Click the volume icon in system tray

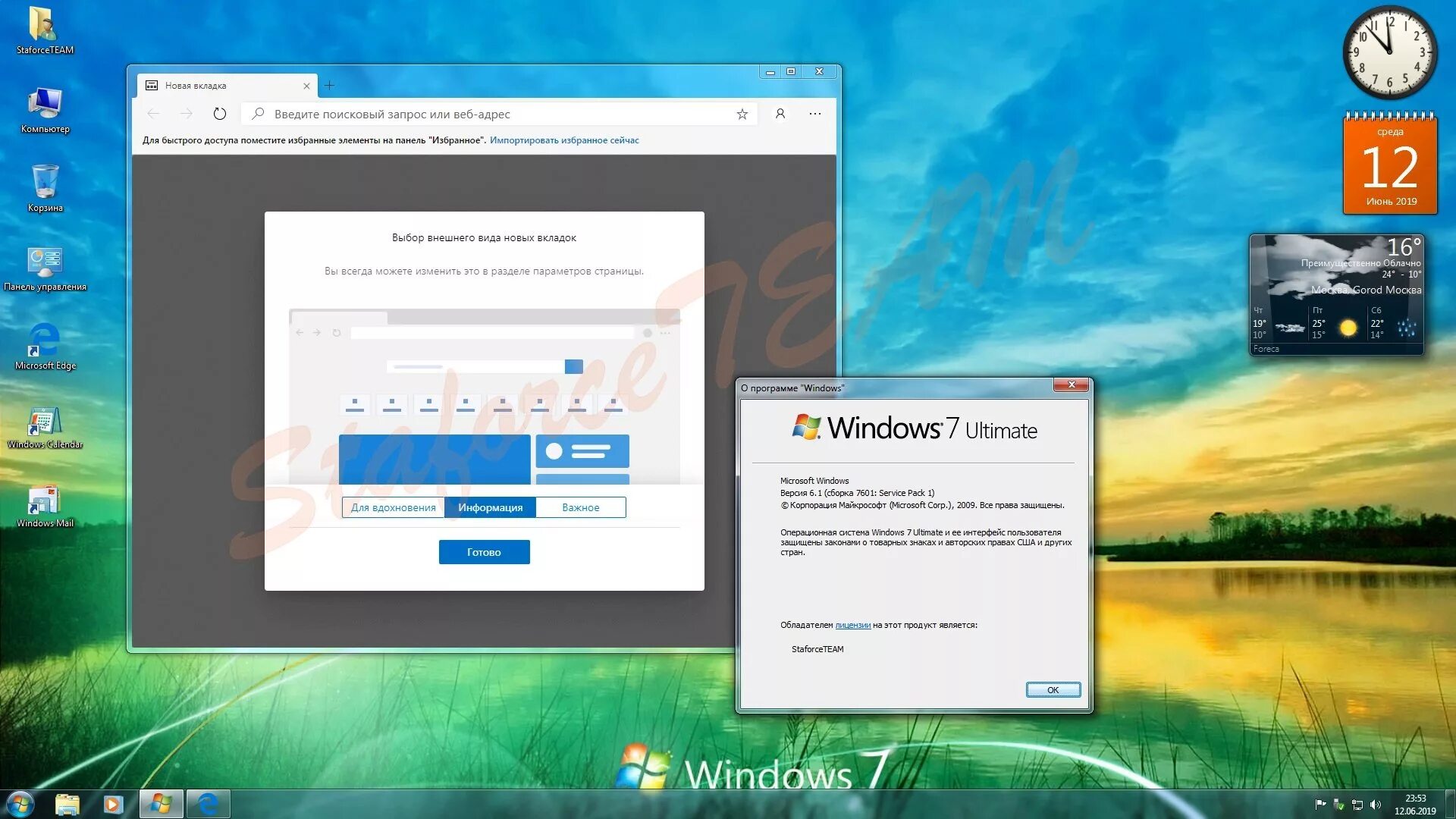coord(1376,805)
